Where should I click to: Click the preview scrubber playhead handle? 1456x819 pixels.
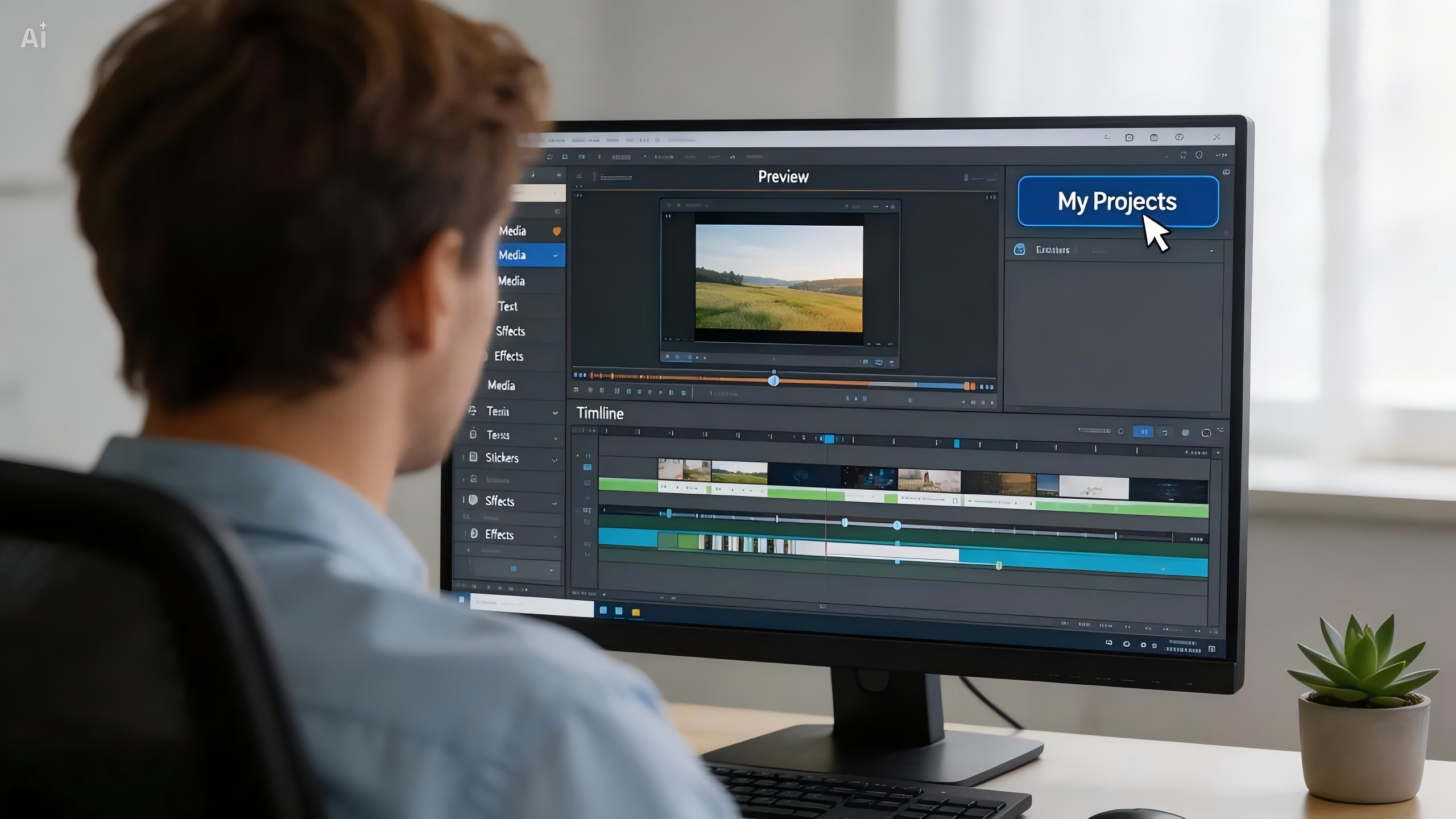(x=773, y=380)
